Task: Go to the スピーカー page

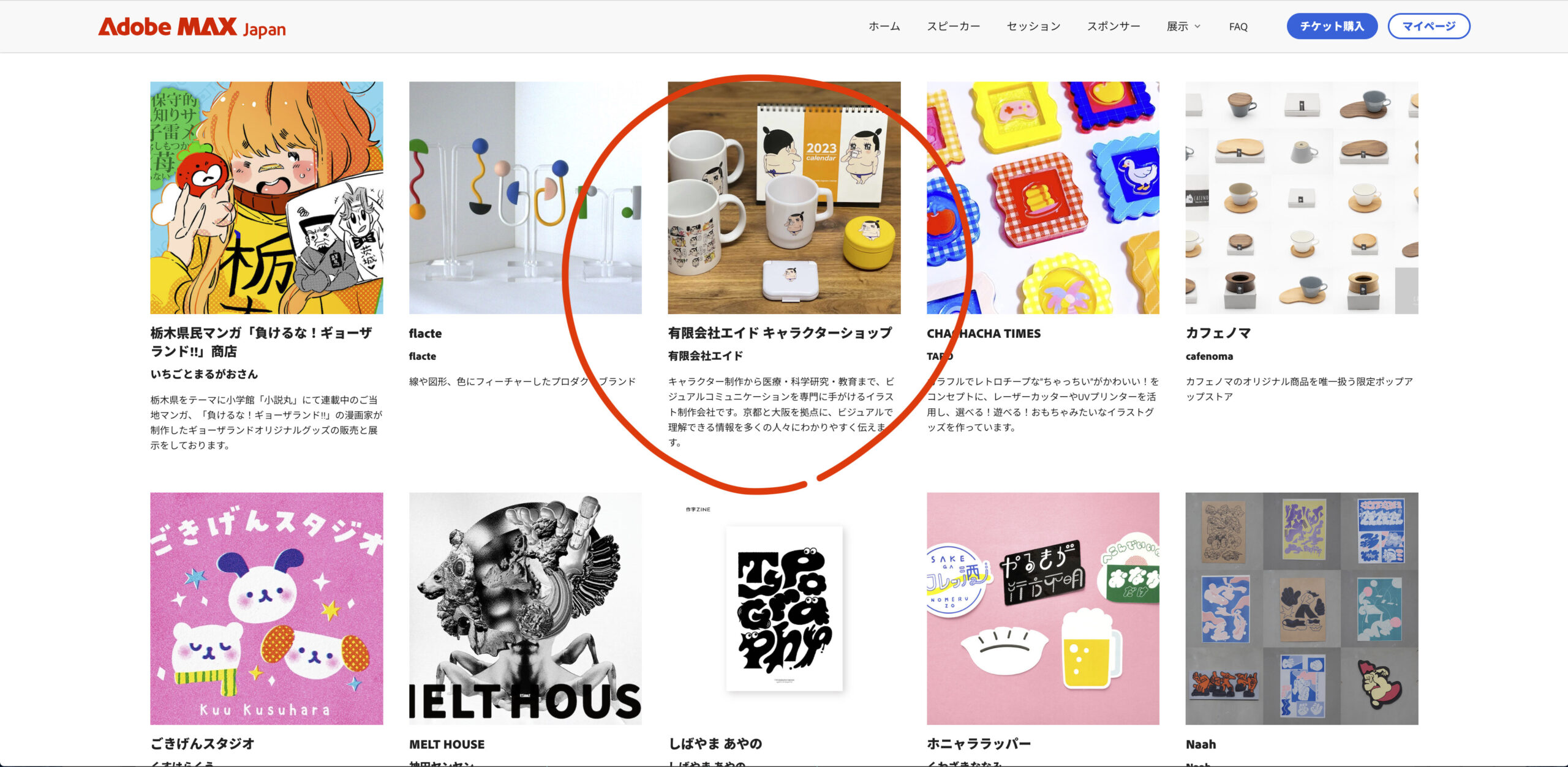Action: (953, 26)
